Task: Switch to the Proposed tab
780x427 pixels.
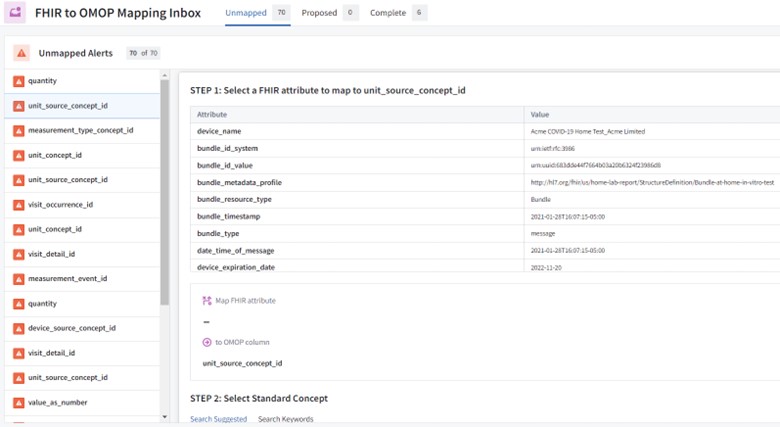Action: coord(319,13)
